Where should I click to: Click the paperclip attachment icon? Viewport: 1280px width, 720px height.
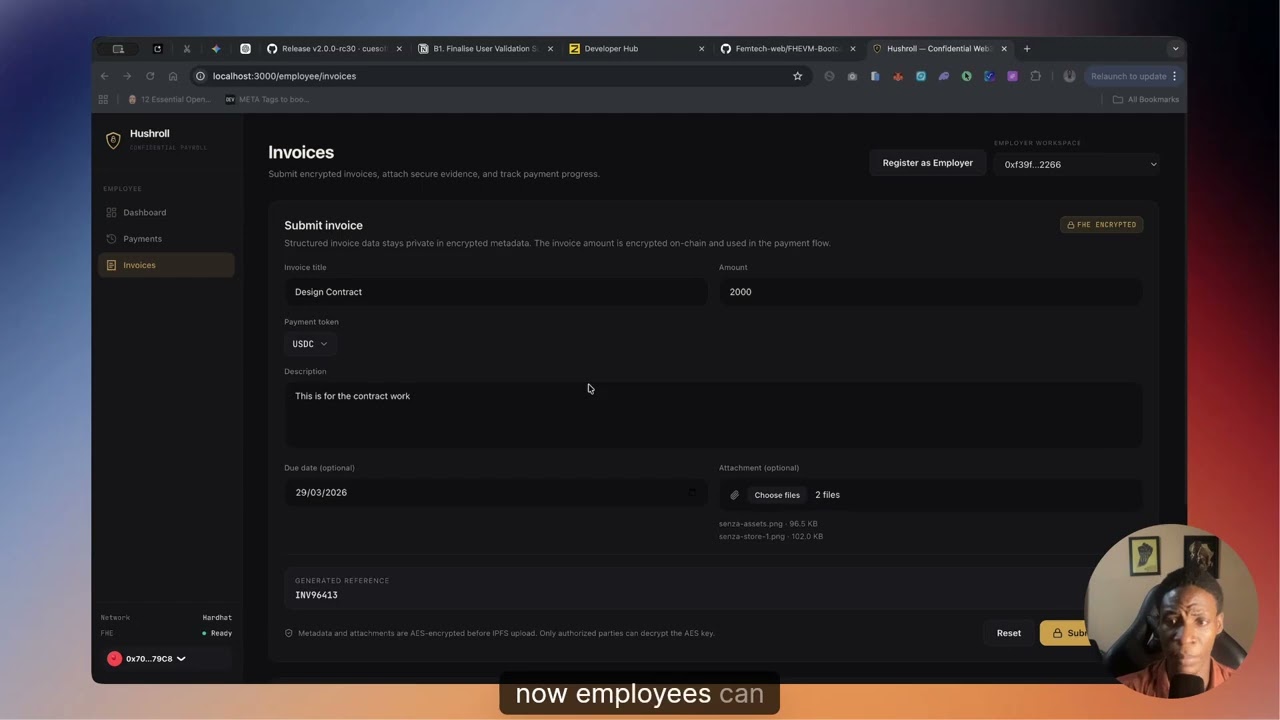pos(734,495)
